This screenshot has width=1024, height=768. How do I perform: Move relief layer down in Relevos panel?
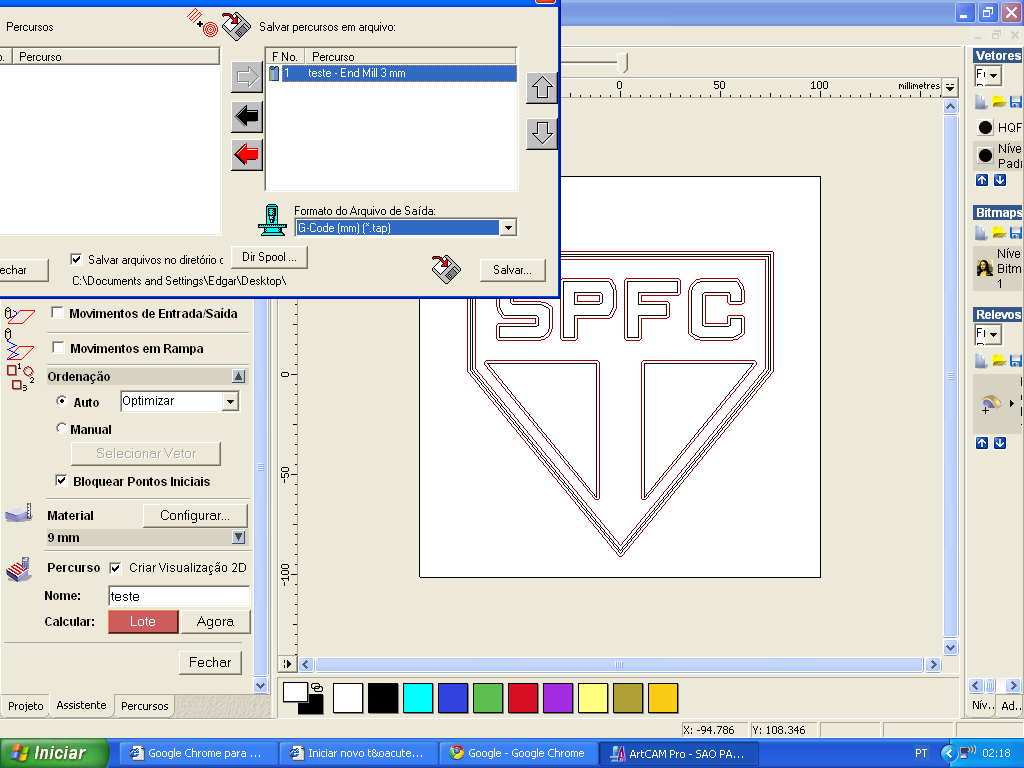pyautogui.click(x=1000, y=443)
